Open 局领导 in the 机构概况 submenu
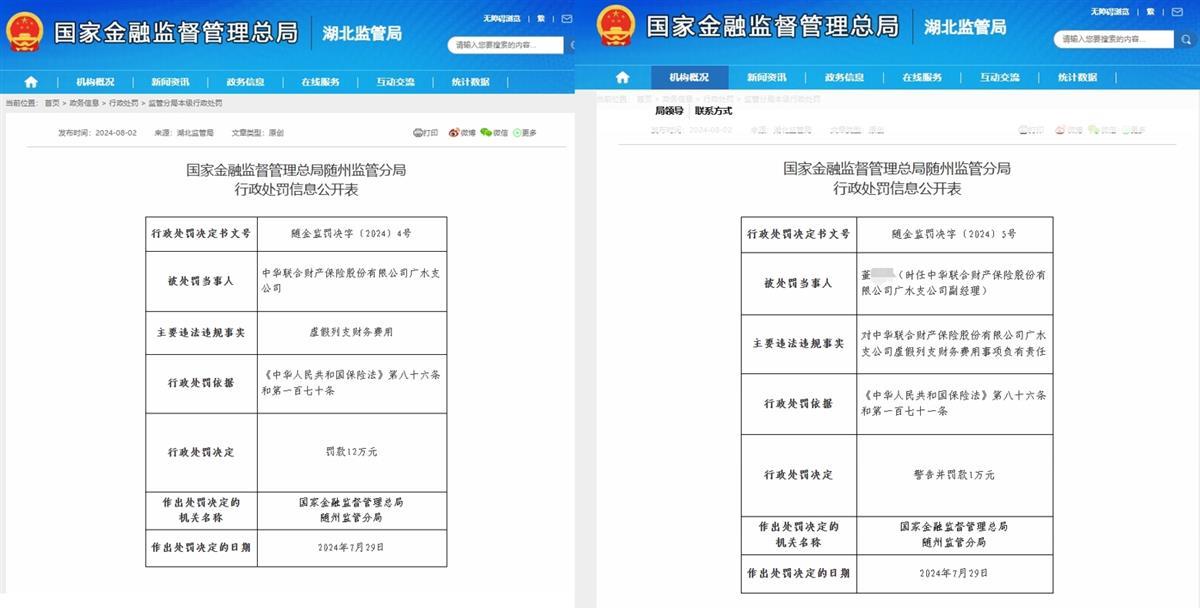The width and height of the screenshot is (1200, 608). (x=669, y=111)
